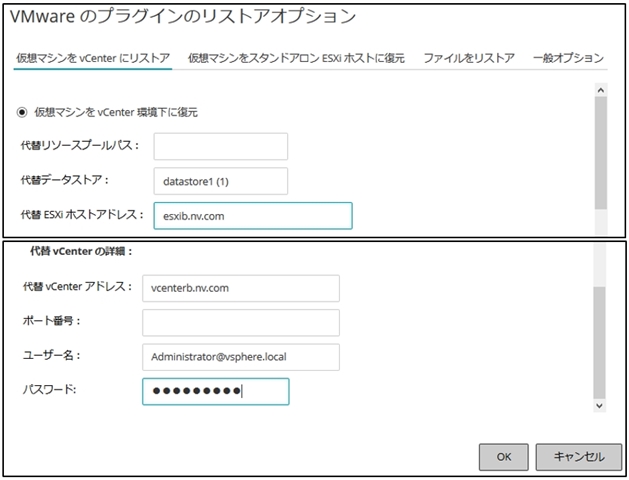Focus the パスワード field
The image size is (629, 480).
tap(215, 391)
